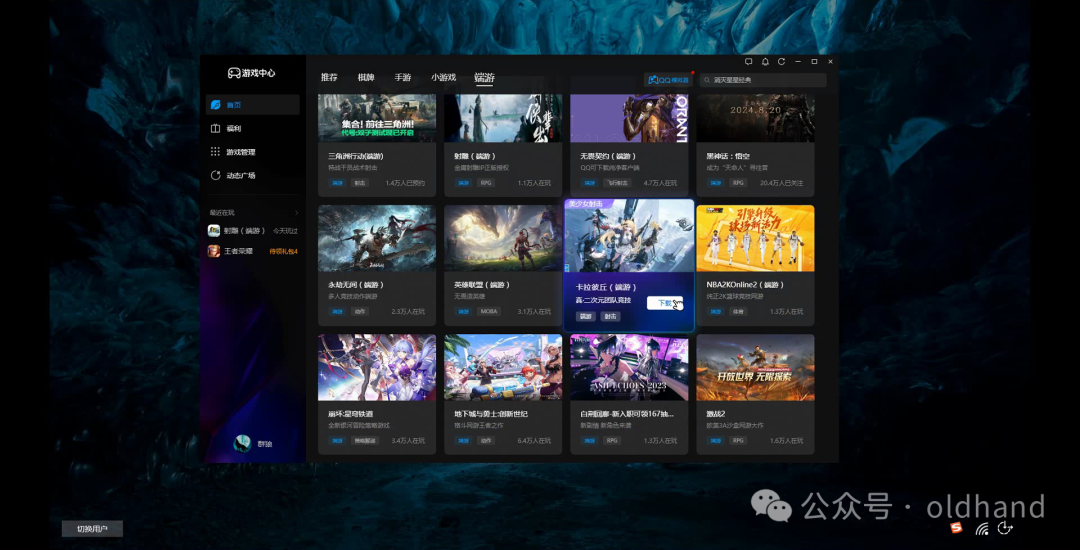Open the 激战2 card thumbnail
This screenshot has width=1080, height=550.
click(755, 368)
